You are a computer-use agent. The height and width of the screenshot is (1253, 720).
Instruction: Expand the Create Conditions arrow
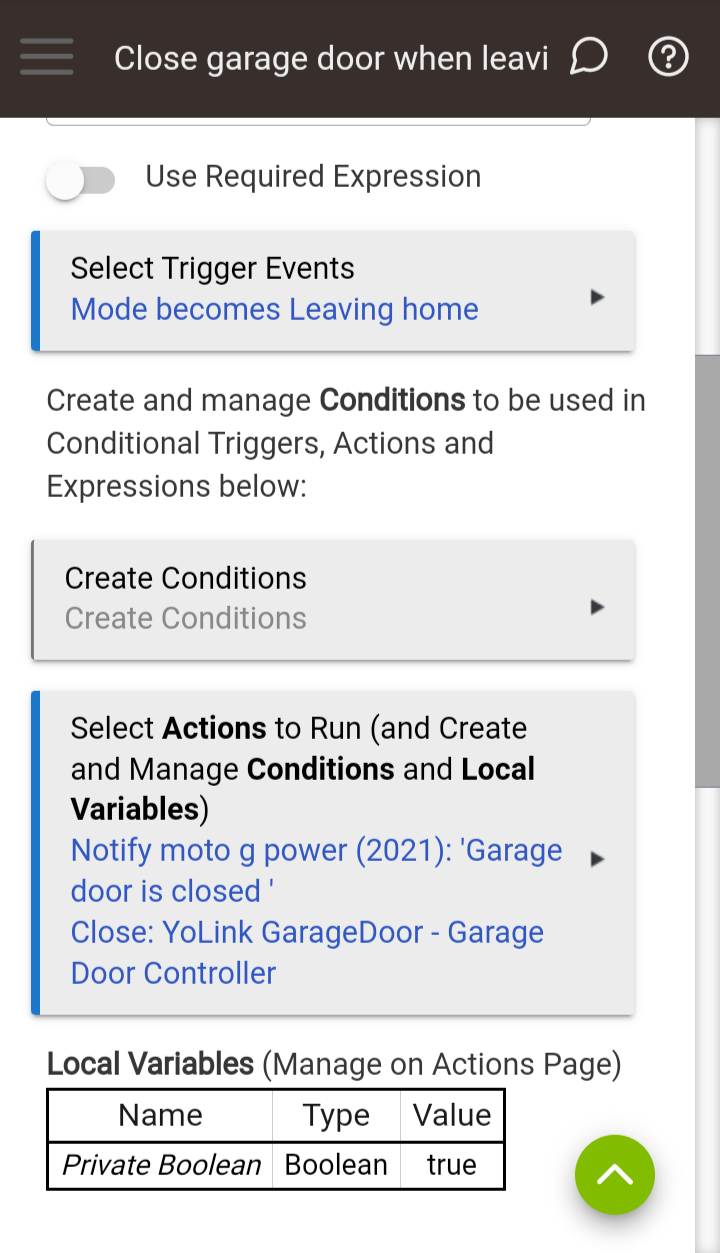(597, 607)
